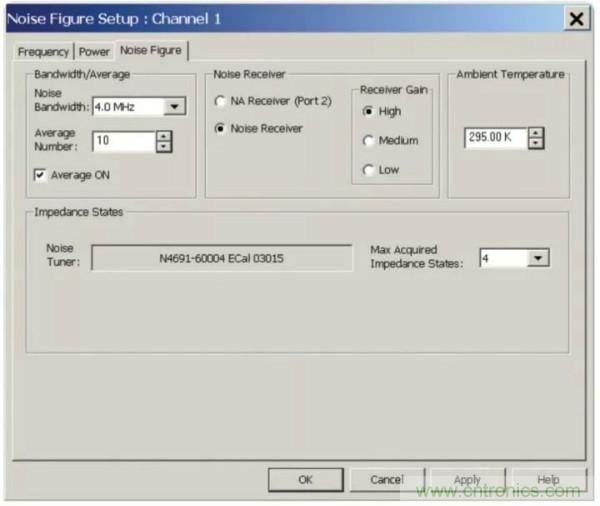Raise Ambient Temperature with up arrow
The image size is (600, 506).
(536, 133)
